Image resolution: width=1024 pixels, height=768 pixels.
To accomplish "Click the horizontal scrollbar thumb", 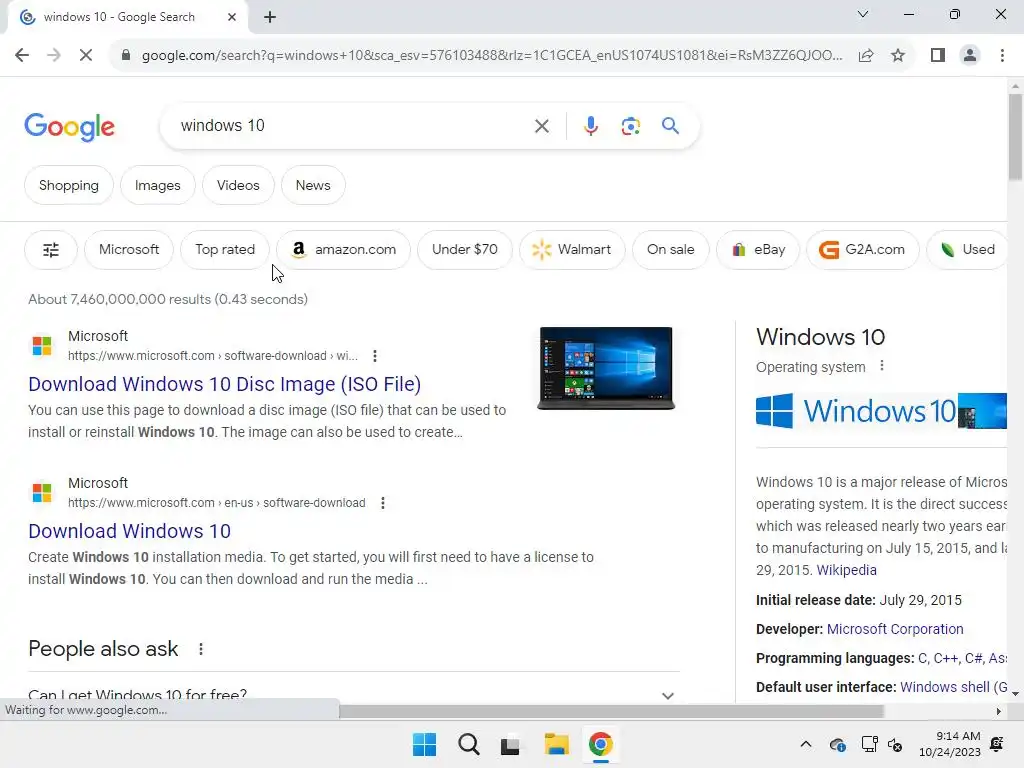I will pos(611,711).
